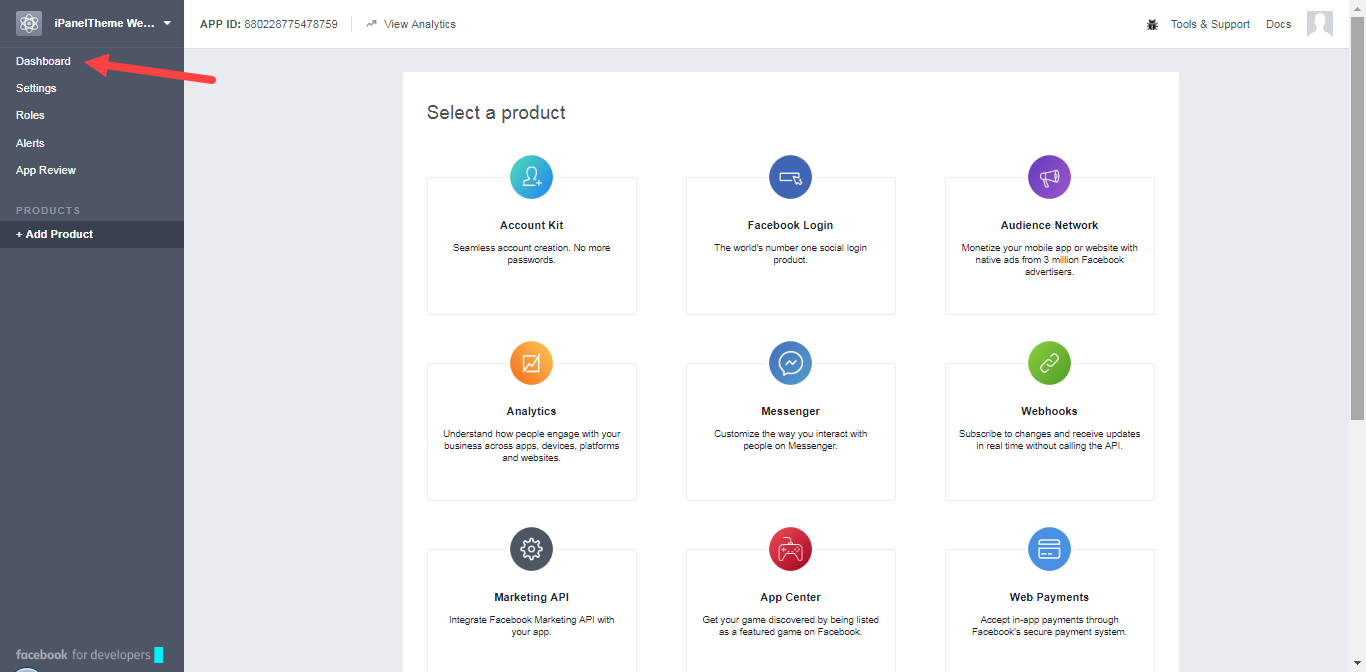1366x672 pixels.
Task: Click 'Monetize your mobile app' description text
Action: (x=1049, y=260)
